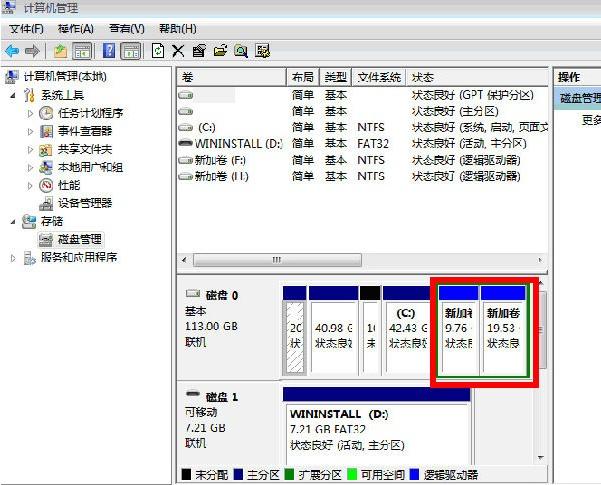Click the Refresh toolbar icon

coord(158,50)
